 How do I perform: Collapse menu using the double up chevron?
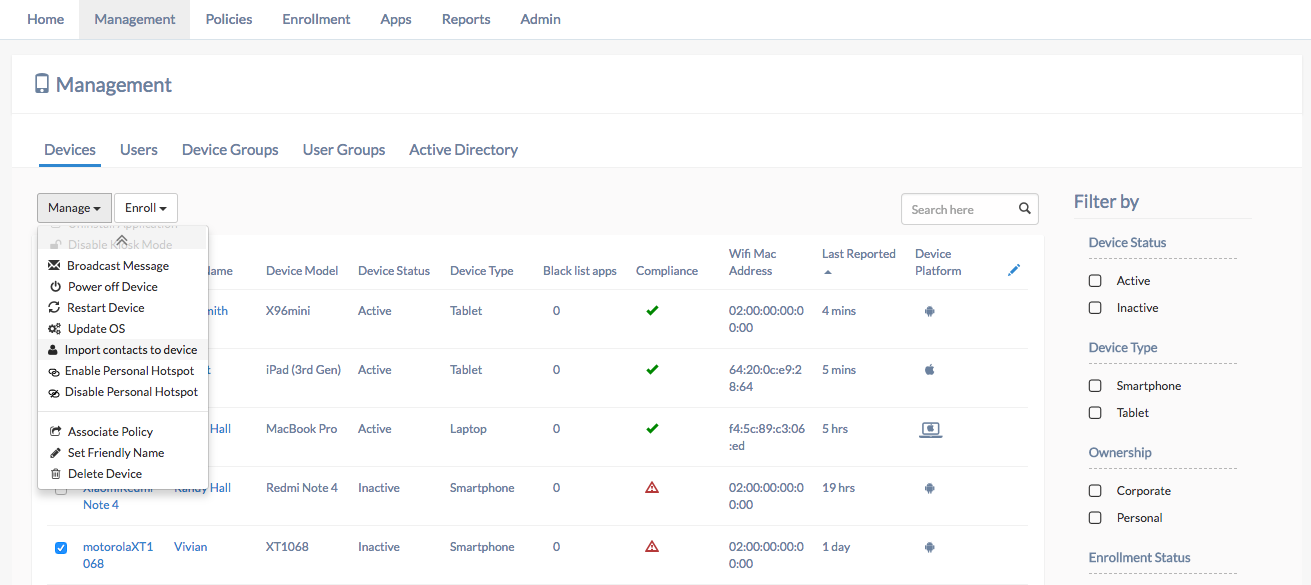[x=122, y=241]
